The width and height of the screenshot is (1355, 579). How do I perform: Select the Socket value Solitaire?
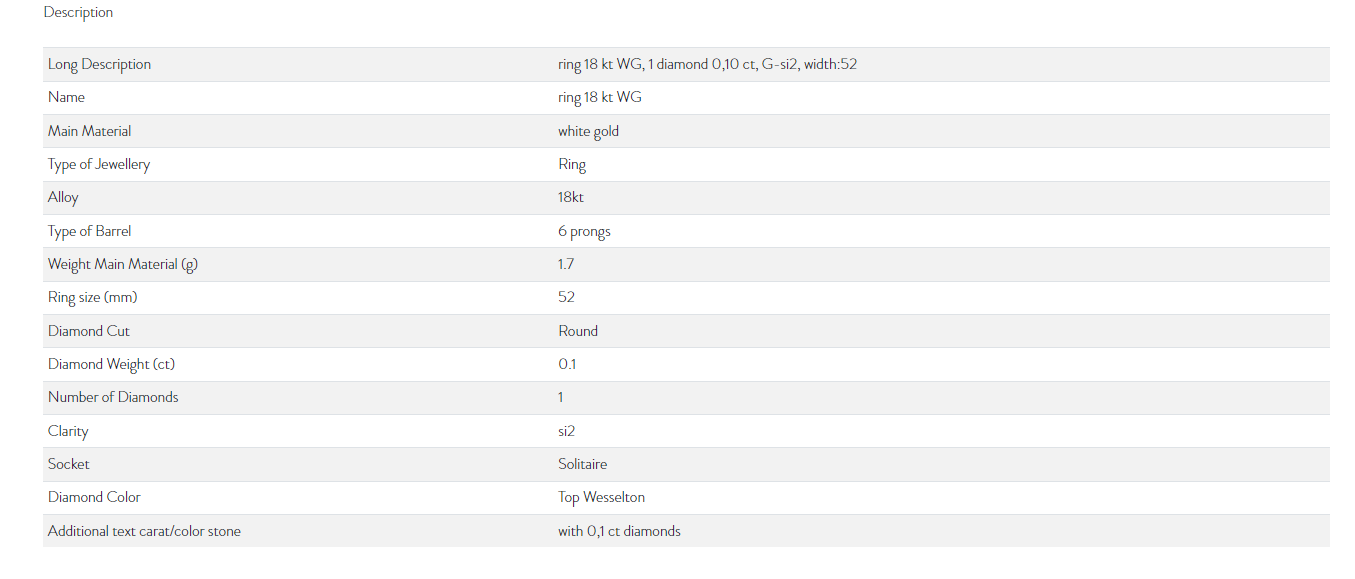(583, 464)
